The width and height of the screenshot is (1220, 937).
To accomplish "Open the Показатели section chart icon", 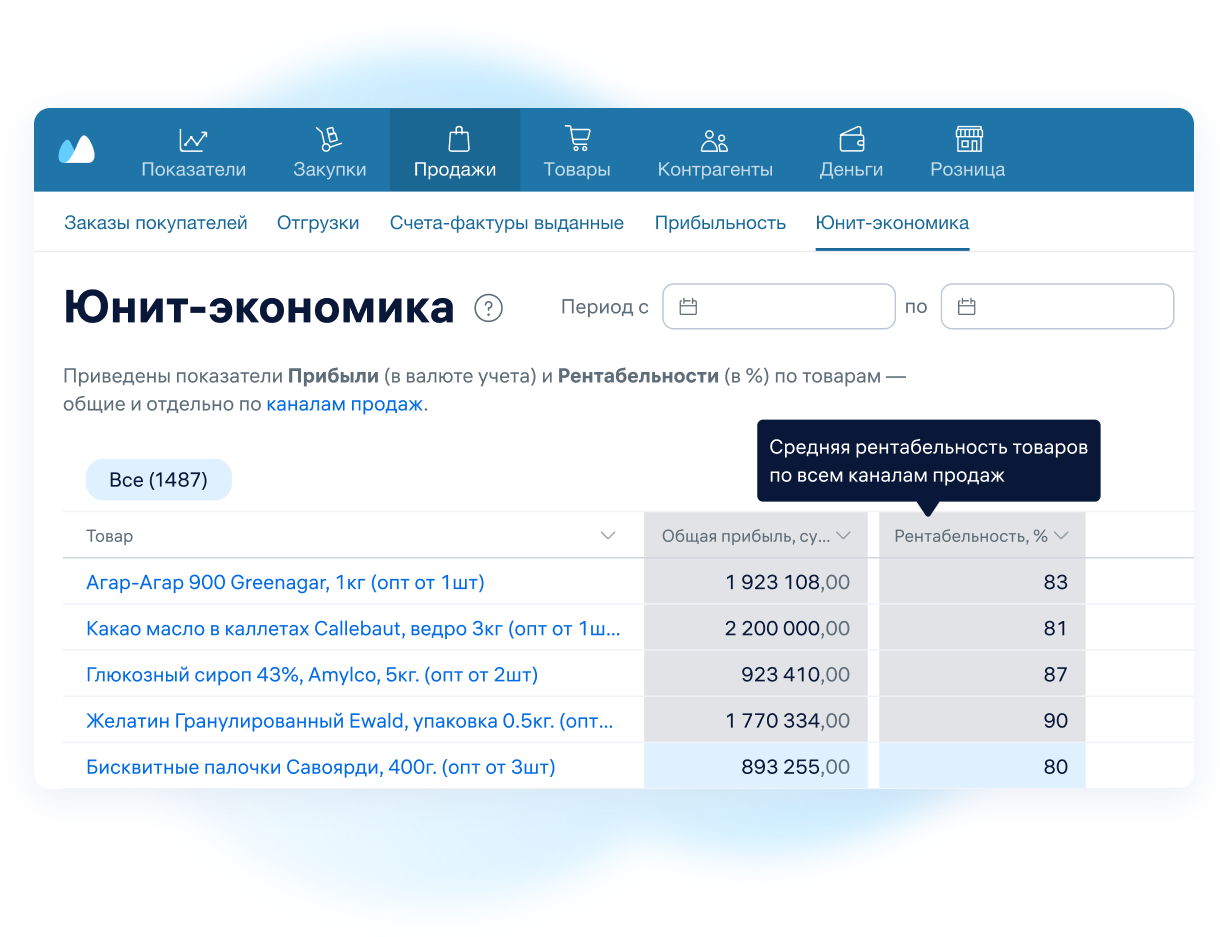I will pyautogui.click(x=193, y=139).
